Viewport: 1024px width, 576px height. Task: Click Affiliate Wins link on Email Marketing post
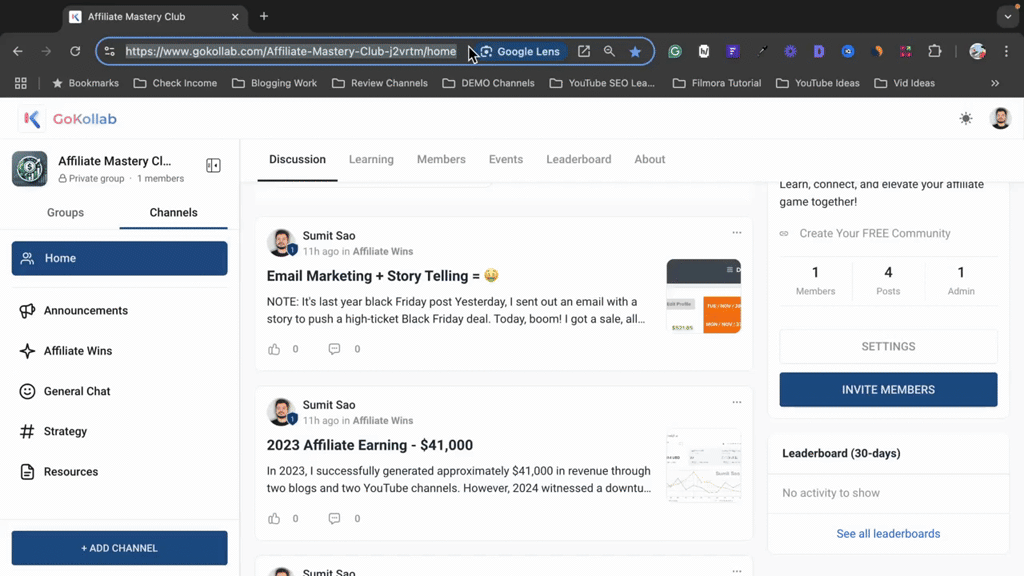pyautogui.click(x=383, y=251)
